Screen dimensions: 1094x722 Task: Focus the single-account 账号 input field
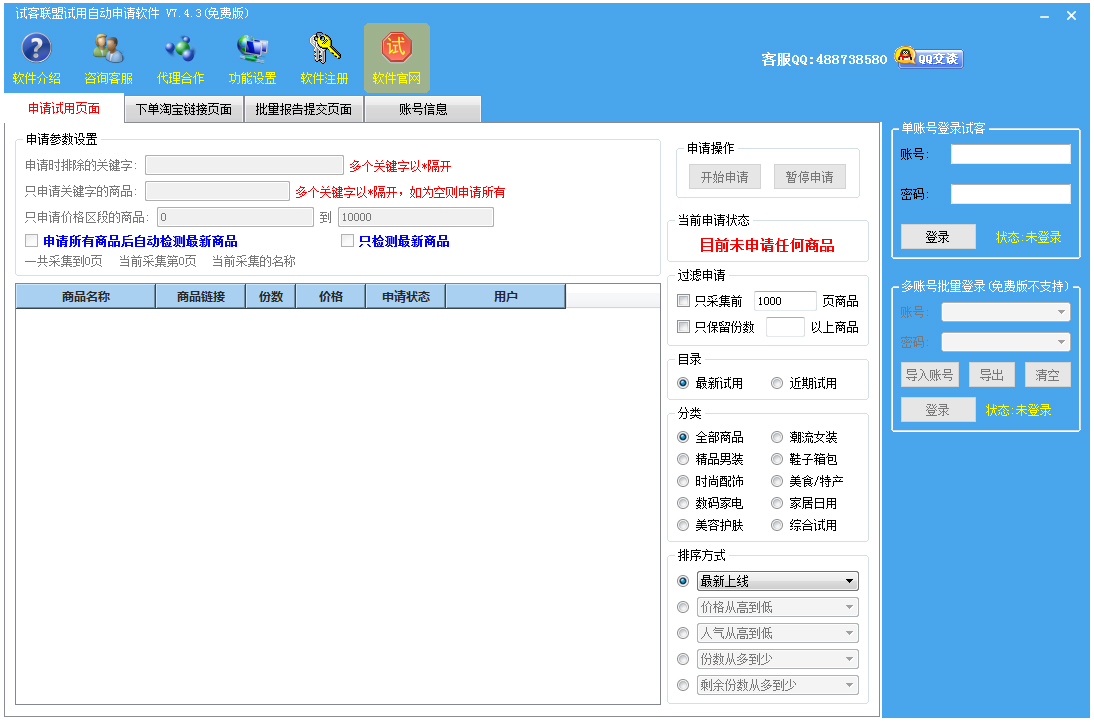coord(1010,154)
